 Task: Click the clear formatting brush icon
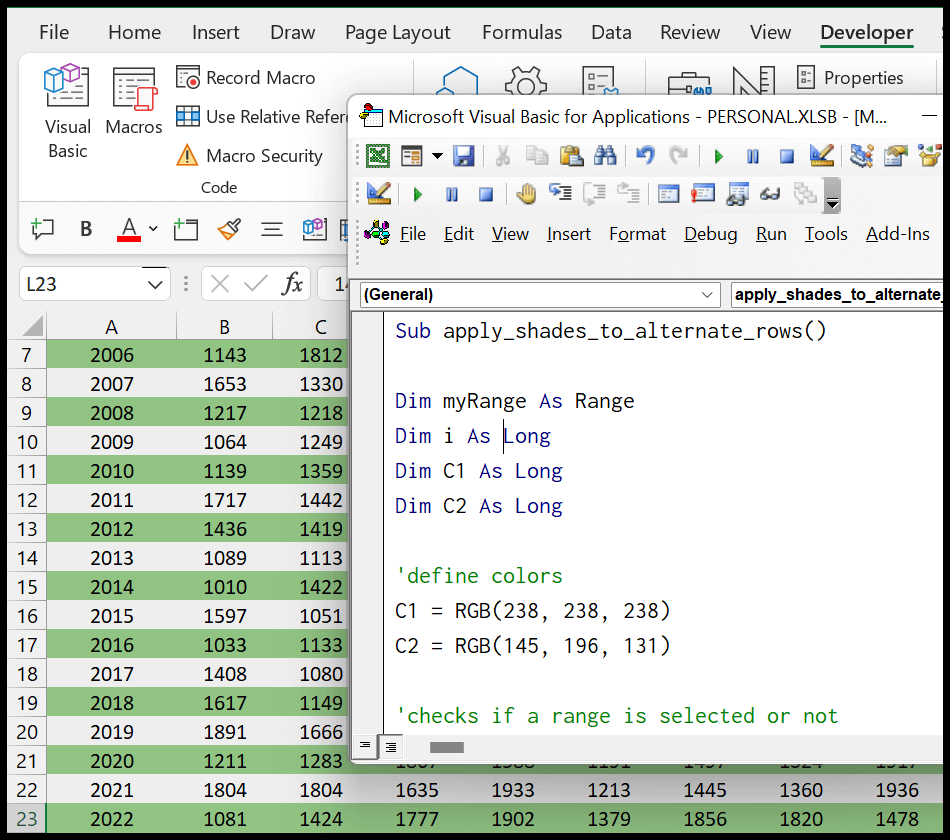coord(229,229)
